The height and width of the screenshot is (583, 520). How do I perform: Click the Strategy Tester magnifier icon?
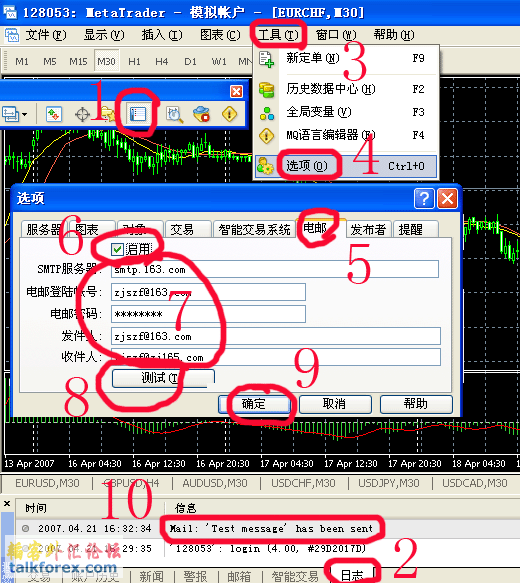point(174,115)
